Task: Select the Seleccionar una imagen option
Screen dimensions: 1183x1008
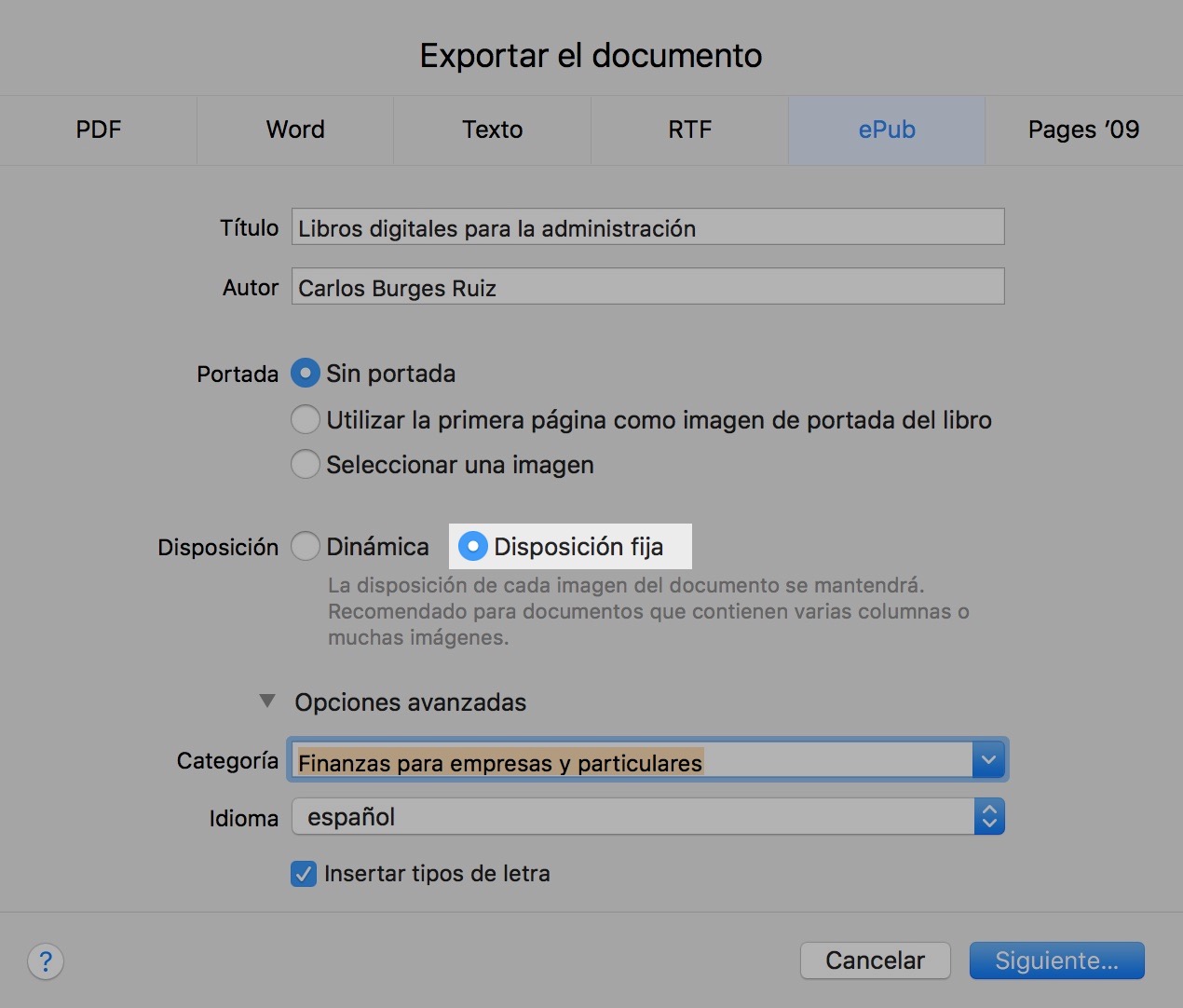Action: click(306, 464)
